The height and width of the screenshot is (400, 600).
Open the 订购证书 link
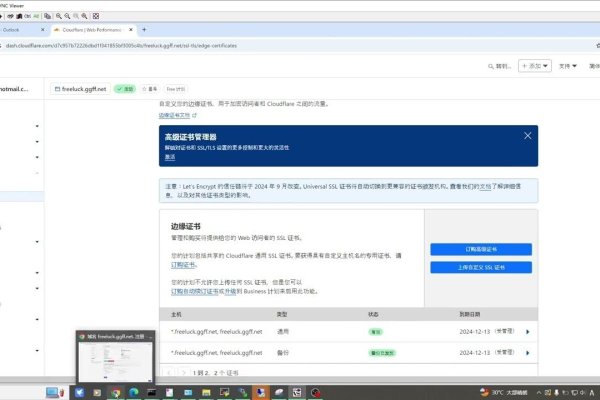coord(183,264)
